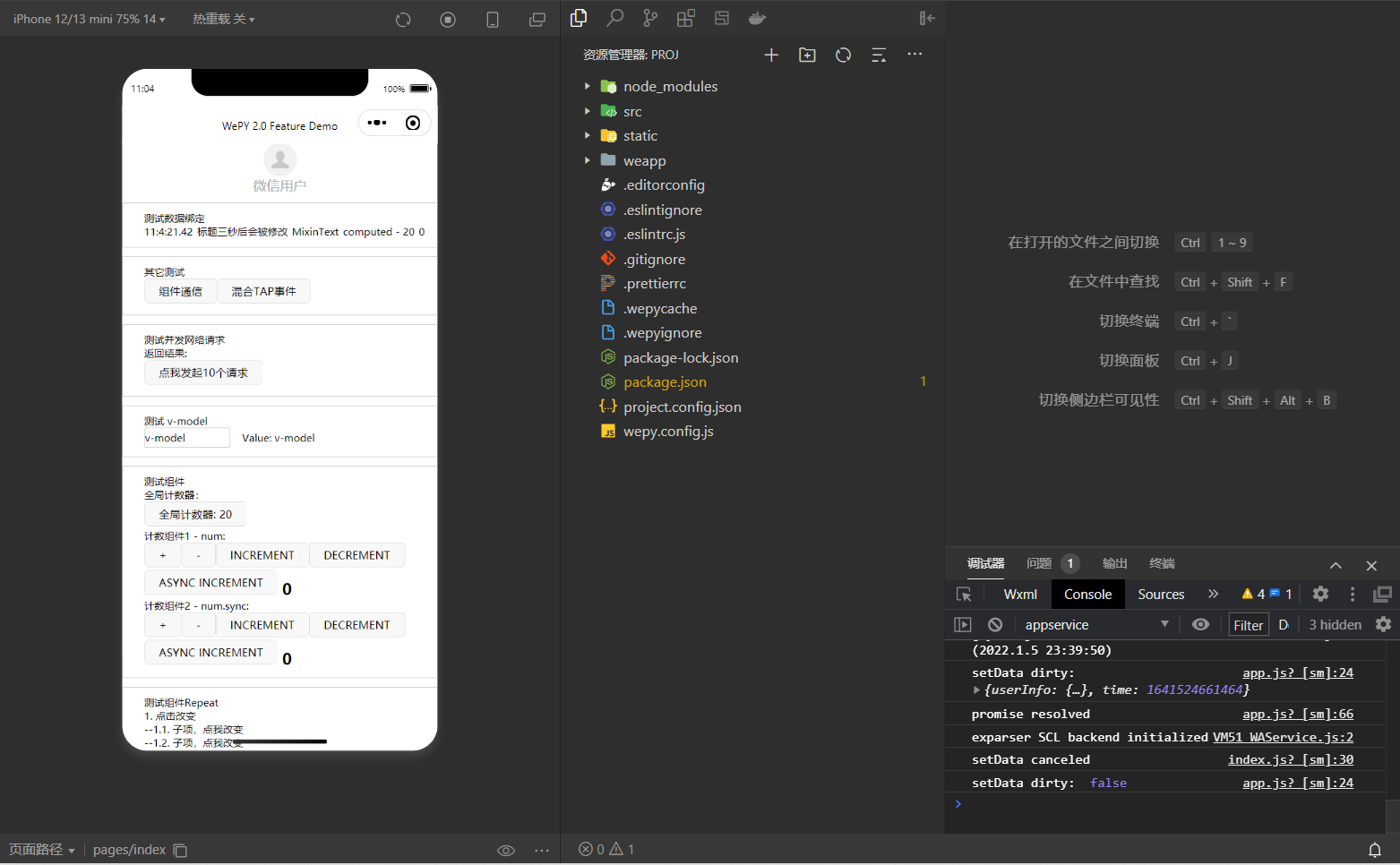Open the page path dropdown
This screenshot has width=1400, height=865.
(42, 850)
